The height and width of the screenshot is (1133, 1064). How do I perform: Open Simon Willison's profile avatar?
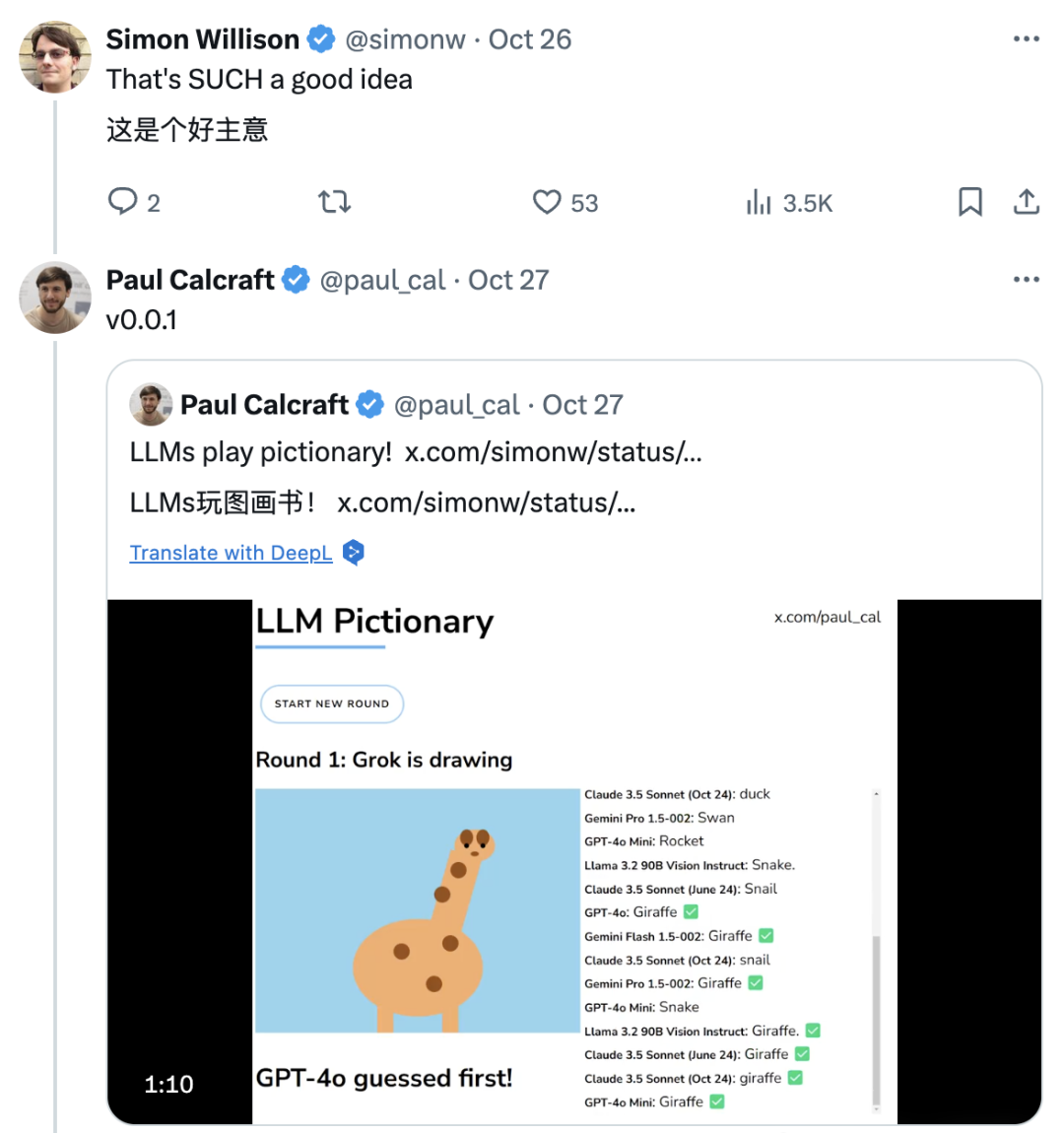[55, 56]
